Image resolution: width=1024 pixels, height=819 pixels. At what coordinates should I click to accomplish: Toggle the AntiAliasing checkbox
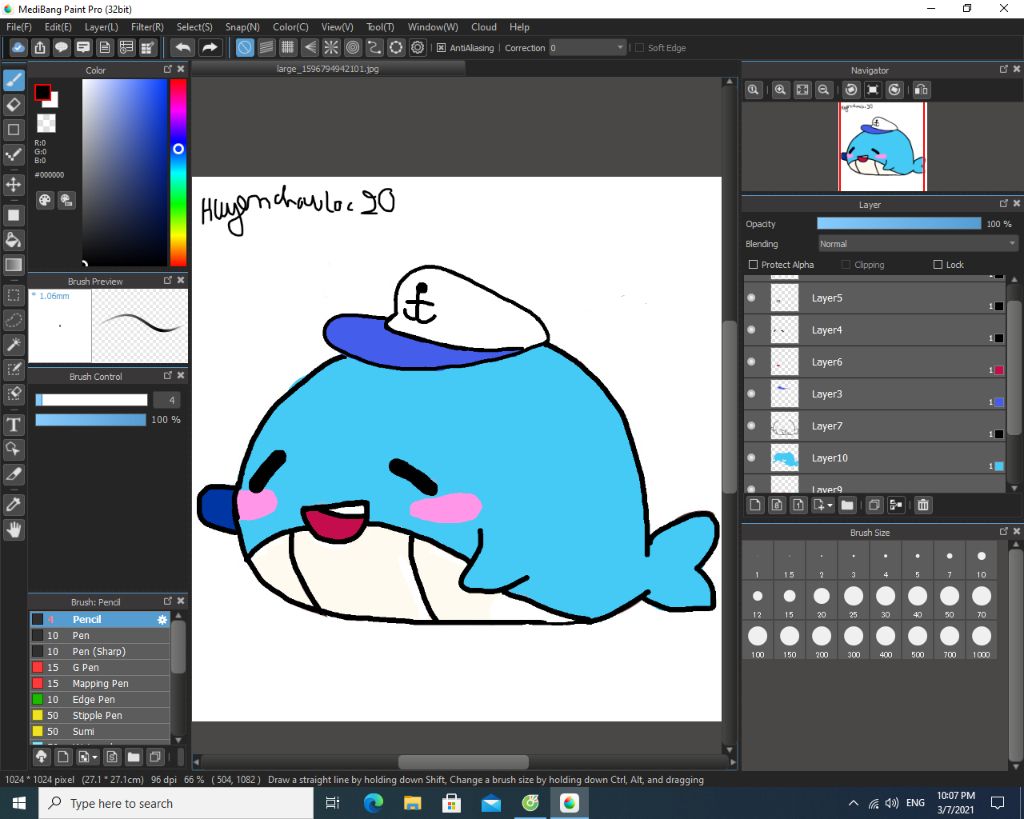[x=441, y=48]
